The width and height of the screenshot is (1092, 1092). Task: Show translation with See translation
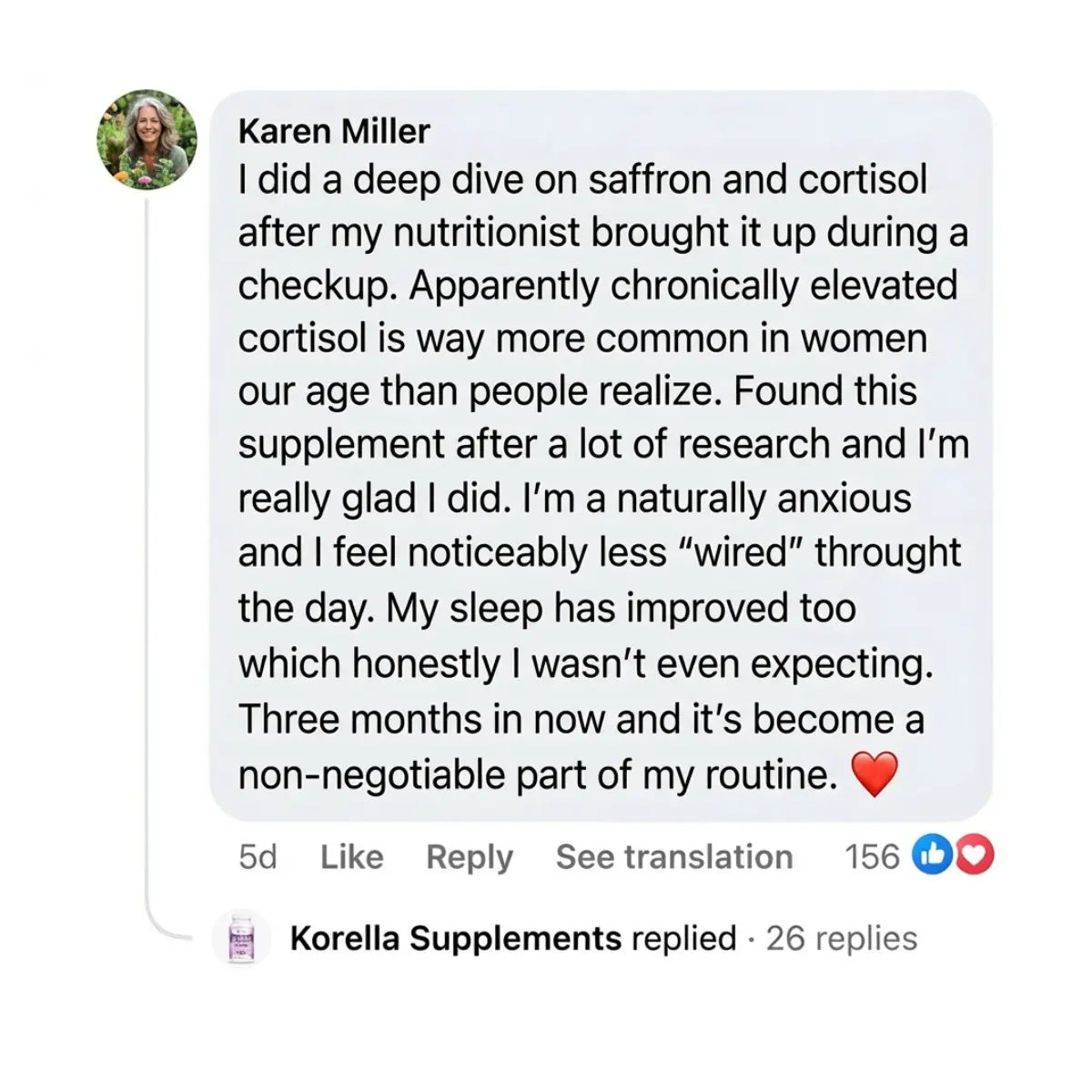tap(673, 856)
